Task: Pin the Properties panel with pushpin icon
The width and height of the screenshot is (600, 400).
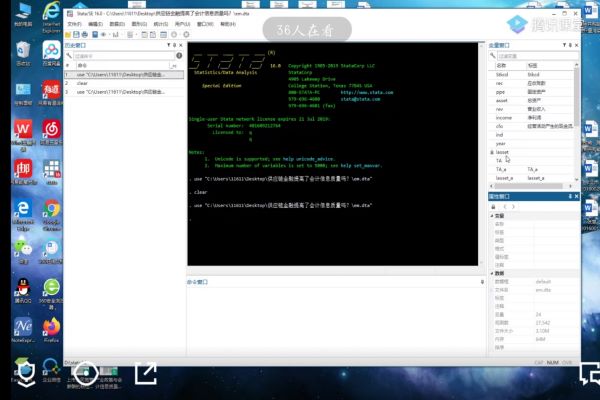Action: pyautogui.click(x=570, y=196)
